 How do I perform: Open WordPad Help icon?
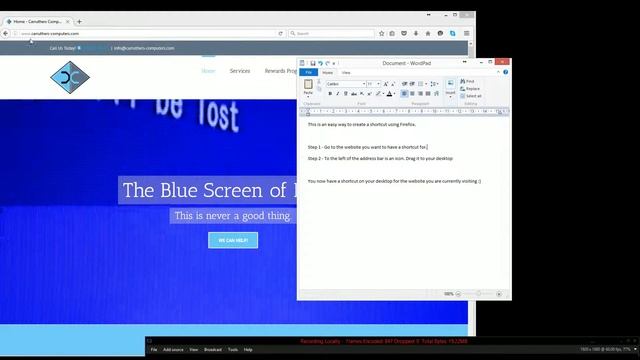point(505,72)
